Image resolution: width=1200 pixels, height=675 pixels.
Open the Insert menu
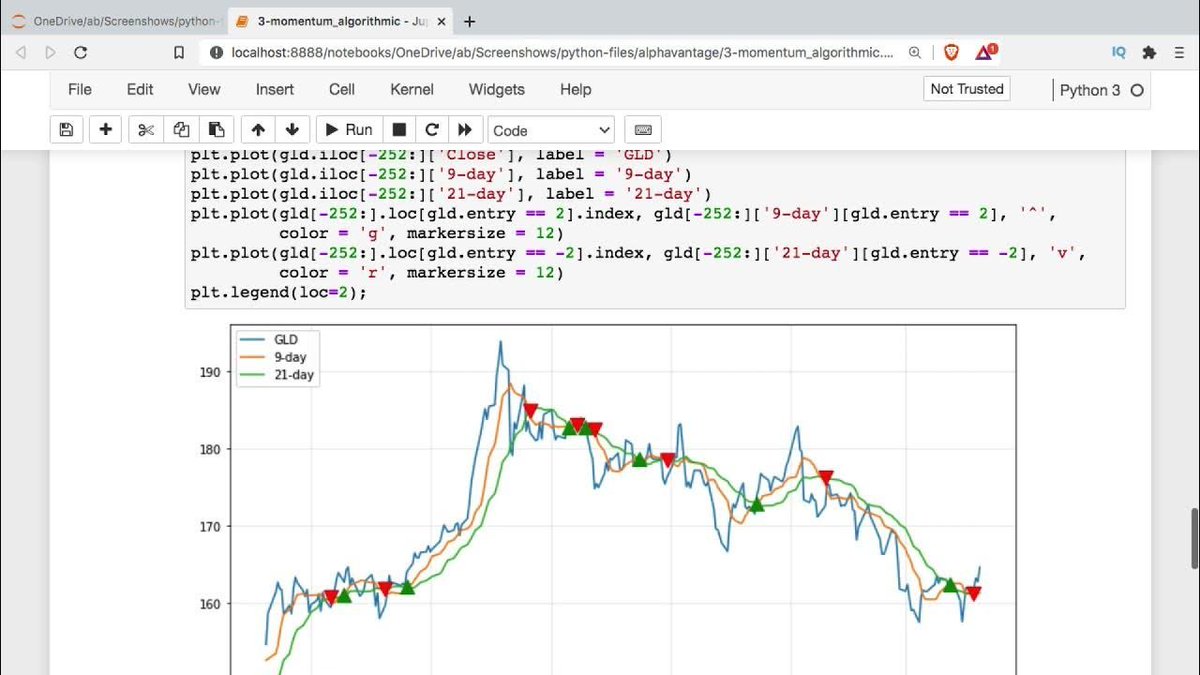coord(275,89)
